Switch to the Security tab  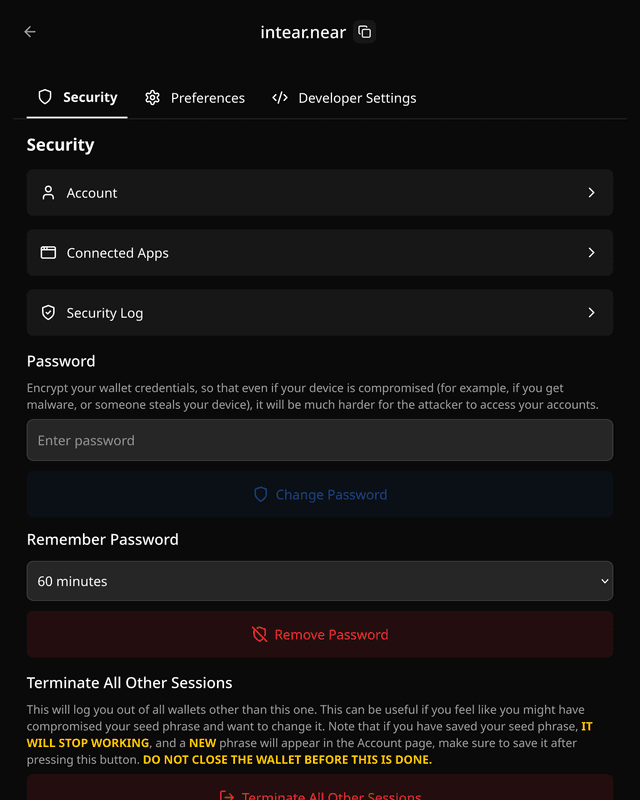[x=77, y=97]
